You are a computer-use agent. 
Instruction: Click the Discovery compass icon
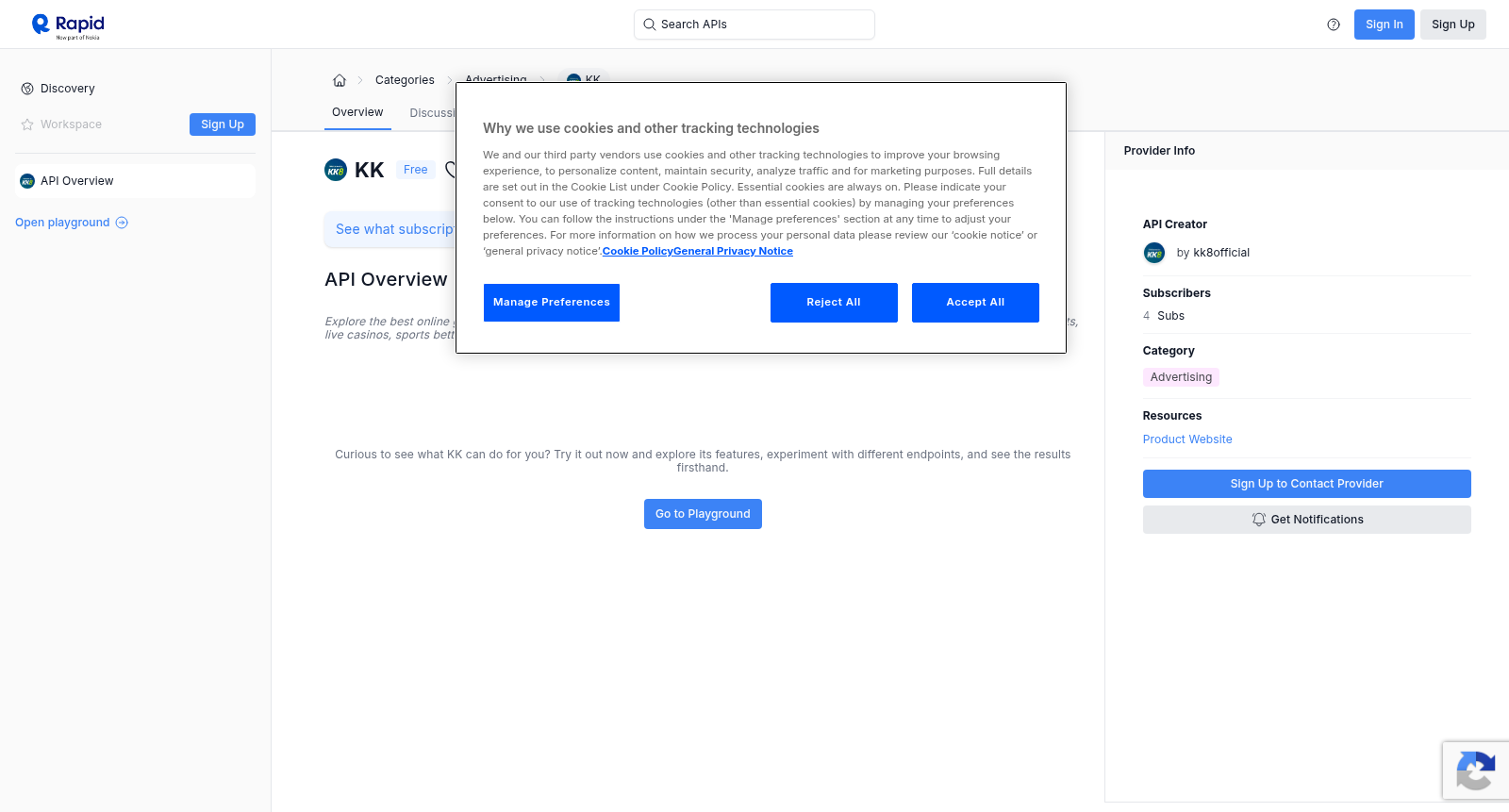click(27, 89)
